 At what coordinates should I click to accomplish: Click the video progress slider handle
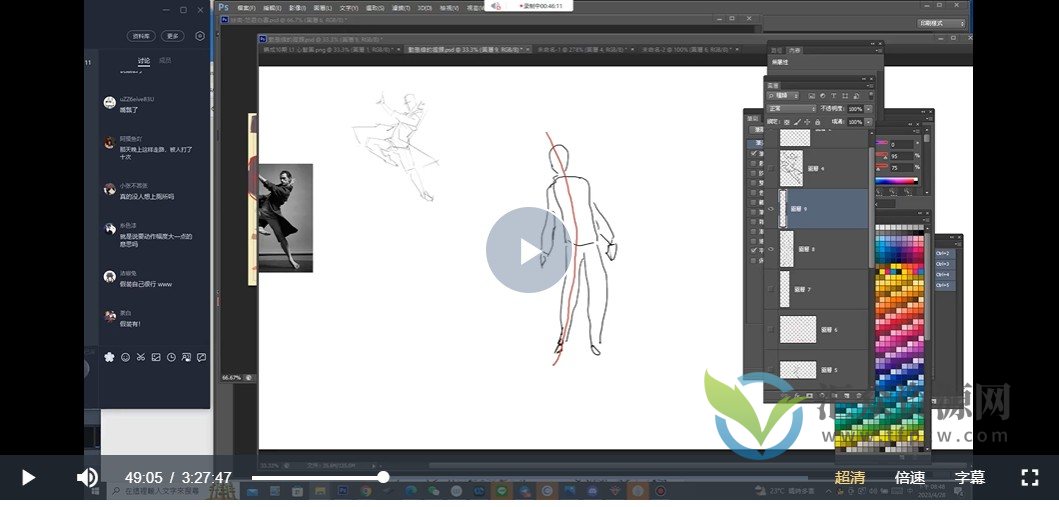click(383, 477)
